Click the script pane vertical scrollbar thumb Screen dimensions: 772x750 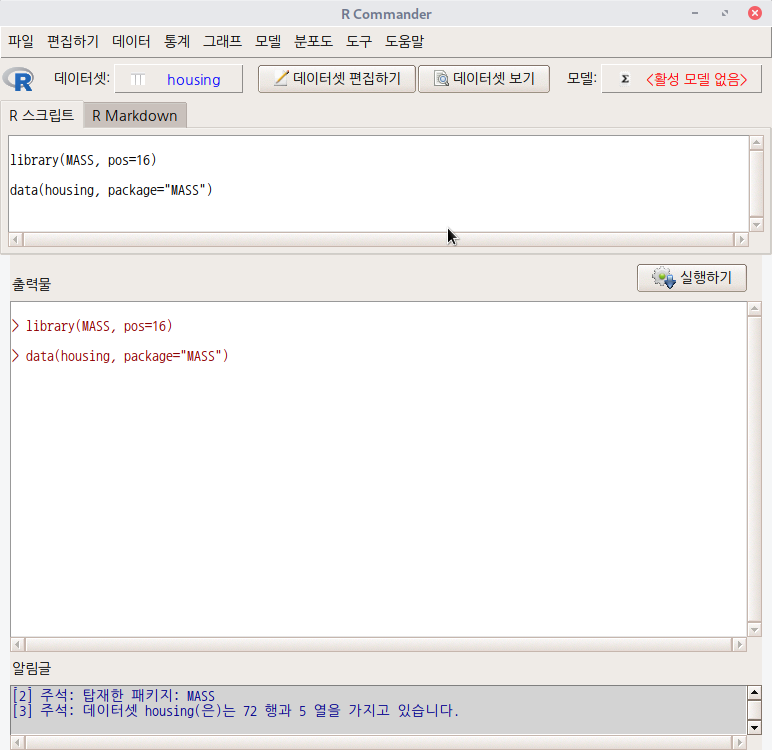756,183
